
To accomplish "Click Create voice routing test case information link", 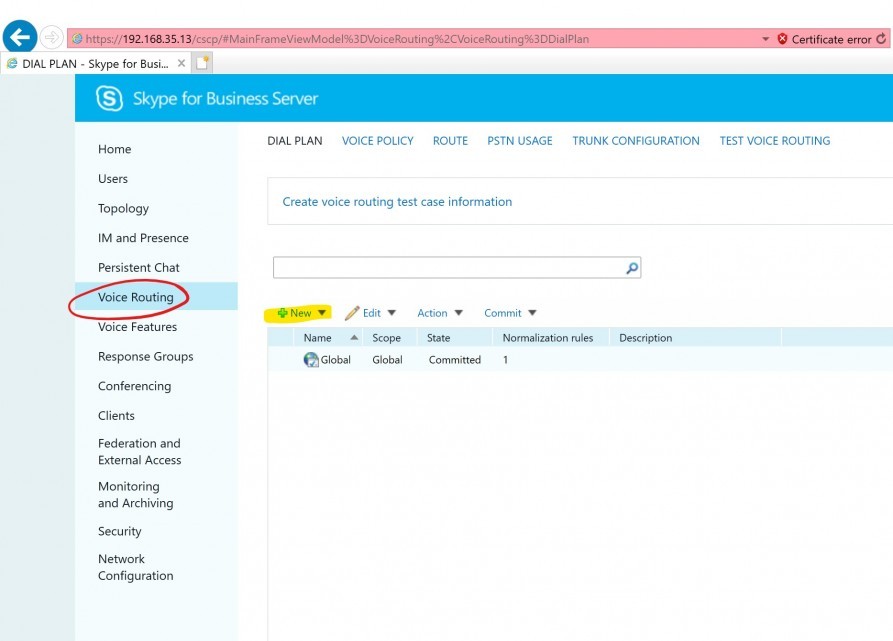I will coord(397,202).
